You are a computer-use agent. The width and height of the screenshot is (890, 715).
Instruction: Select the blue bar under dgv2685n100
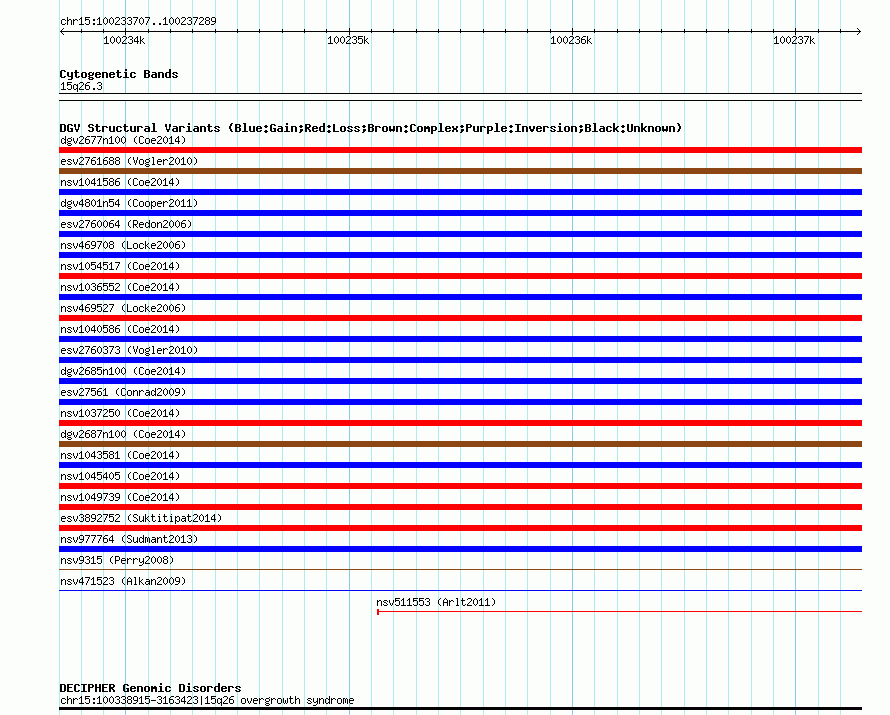pos(460,381)
